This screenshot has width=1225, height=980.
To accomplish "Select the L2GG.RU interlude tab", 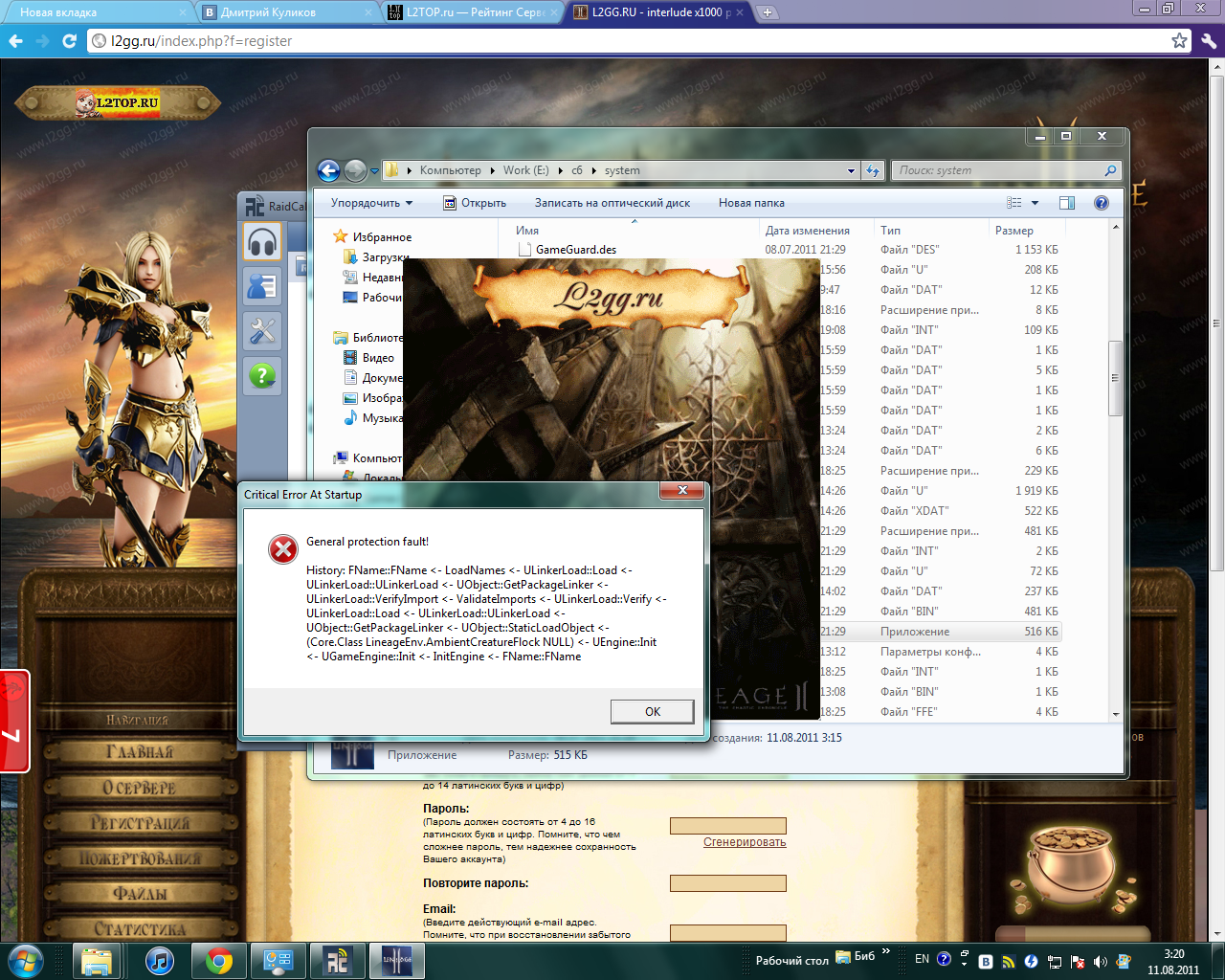I will click(658, 12).
